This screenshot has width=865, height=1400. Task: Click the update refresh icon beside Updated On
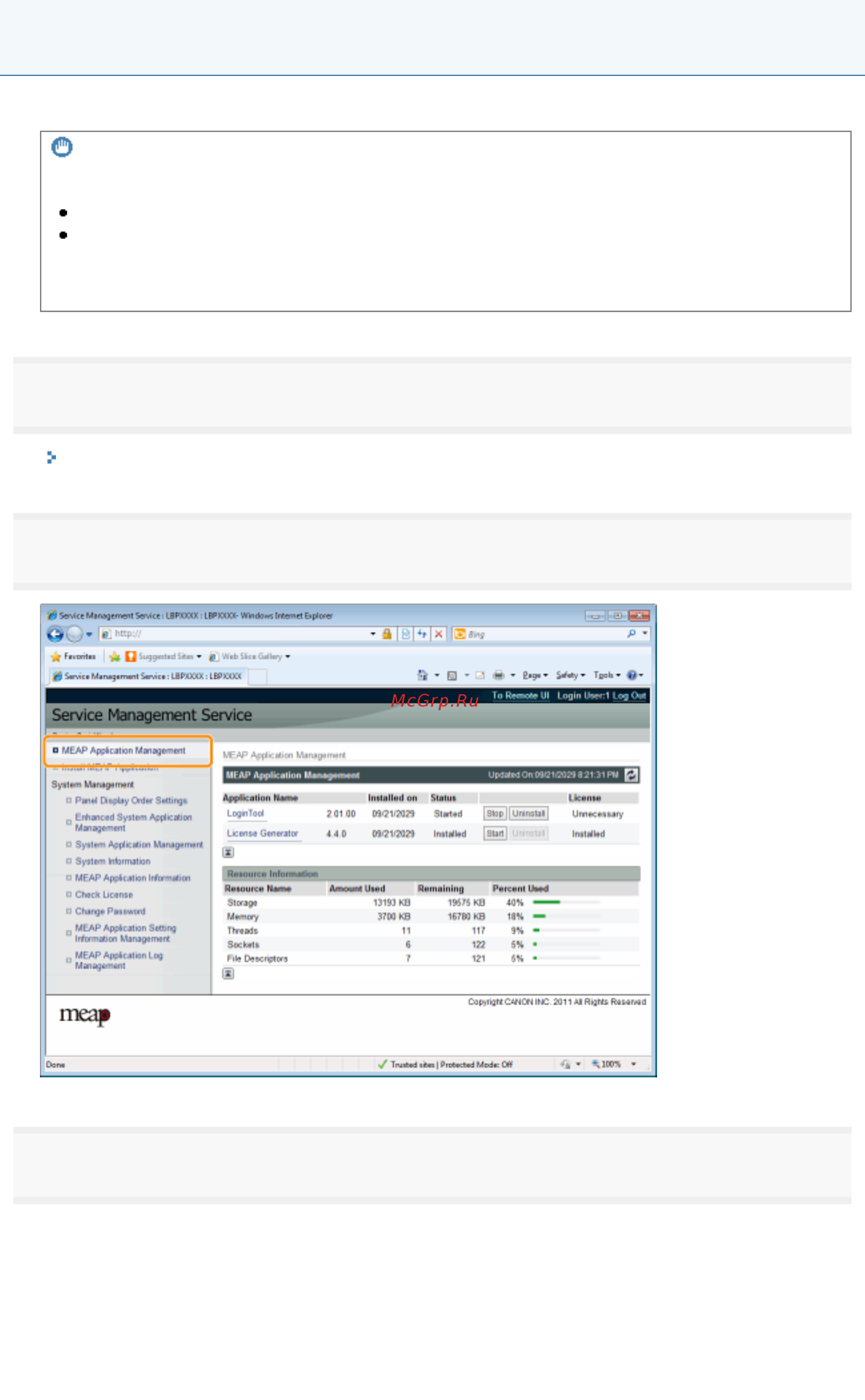631,775
